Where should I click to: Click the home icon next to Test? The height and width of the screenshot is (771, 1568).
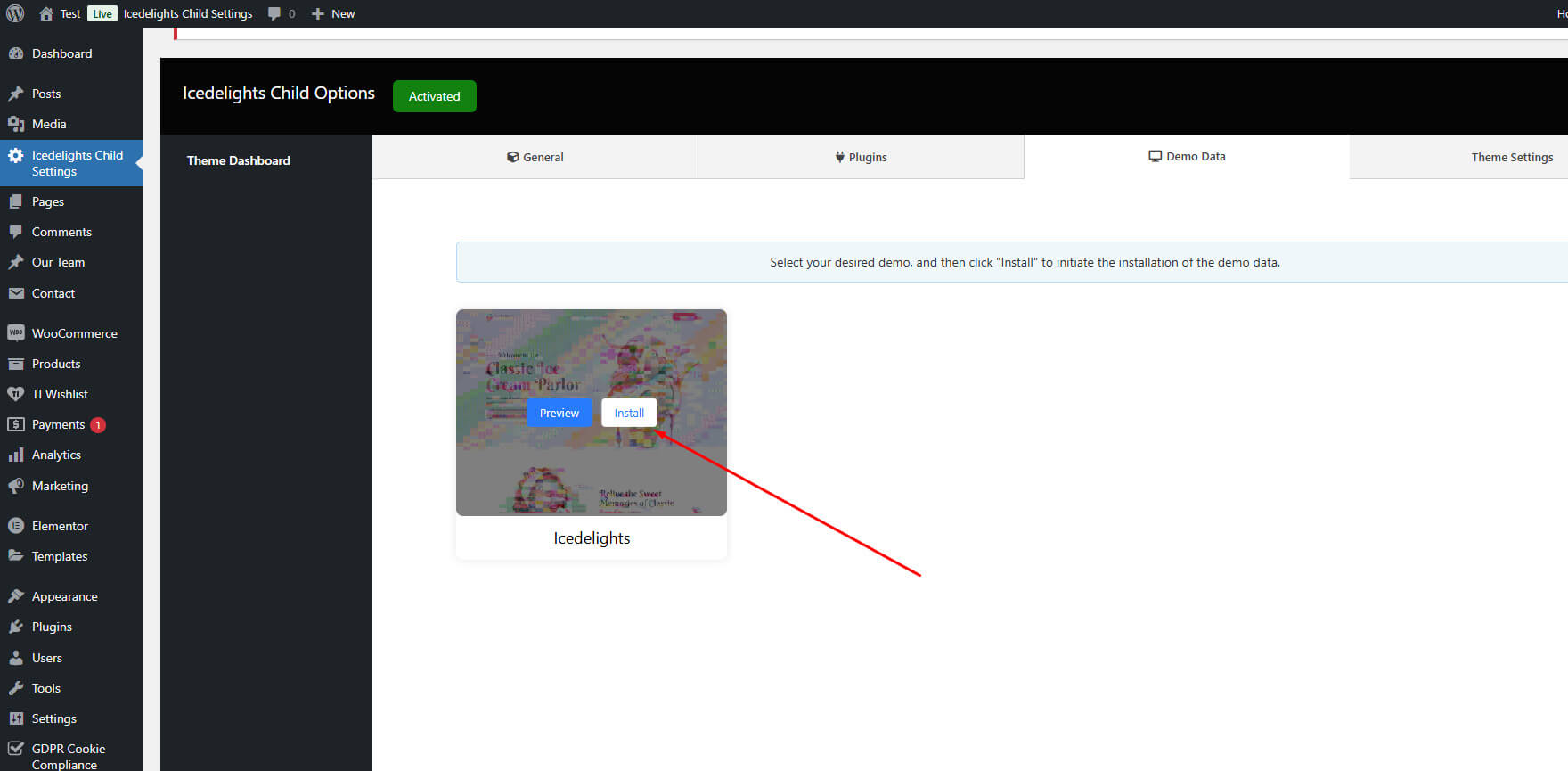pyautogui.click(x=46, y=13)
